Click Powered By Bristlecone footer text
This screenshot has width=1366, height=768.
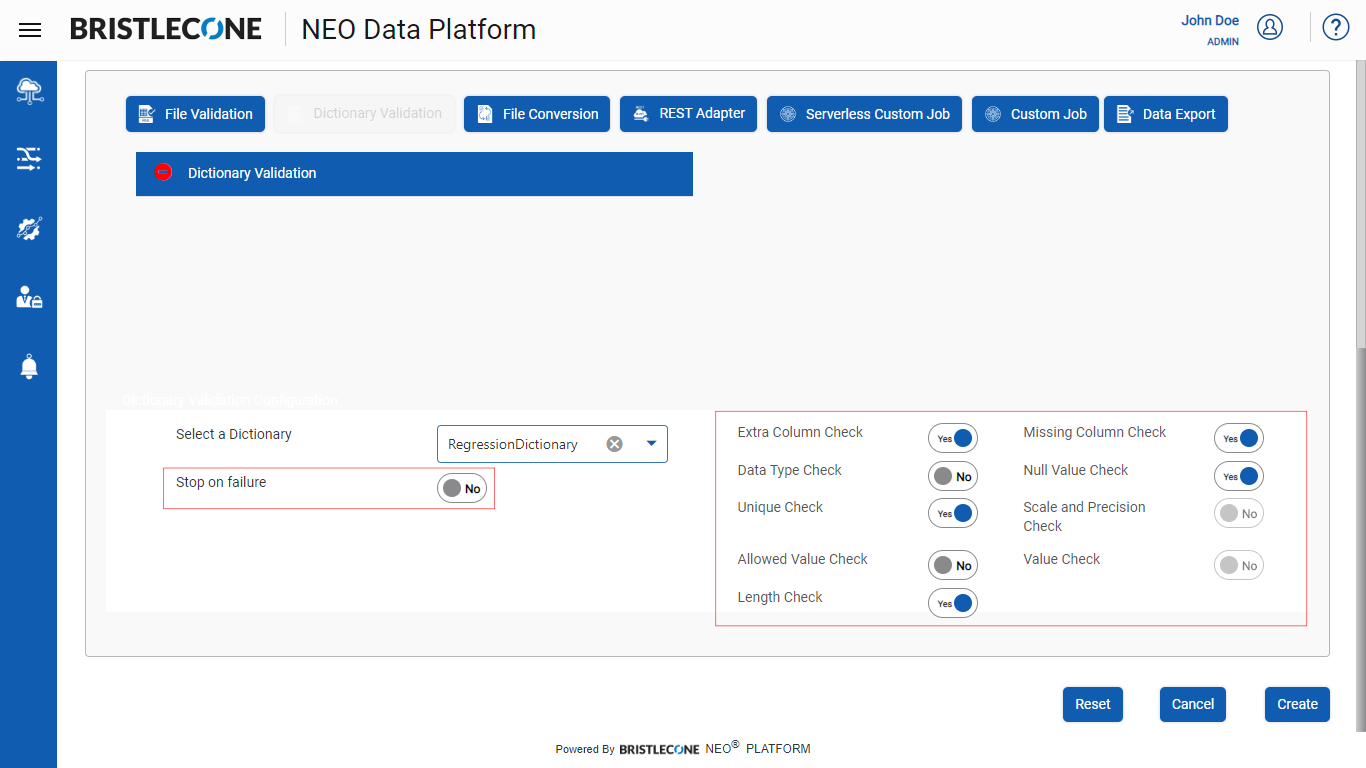(683, 748)
